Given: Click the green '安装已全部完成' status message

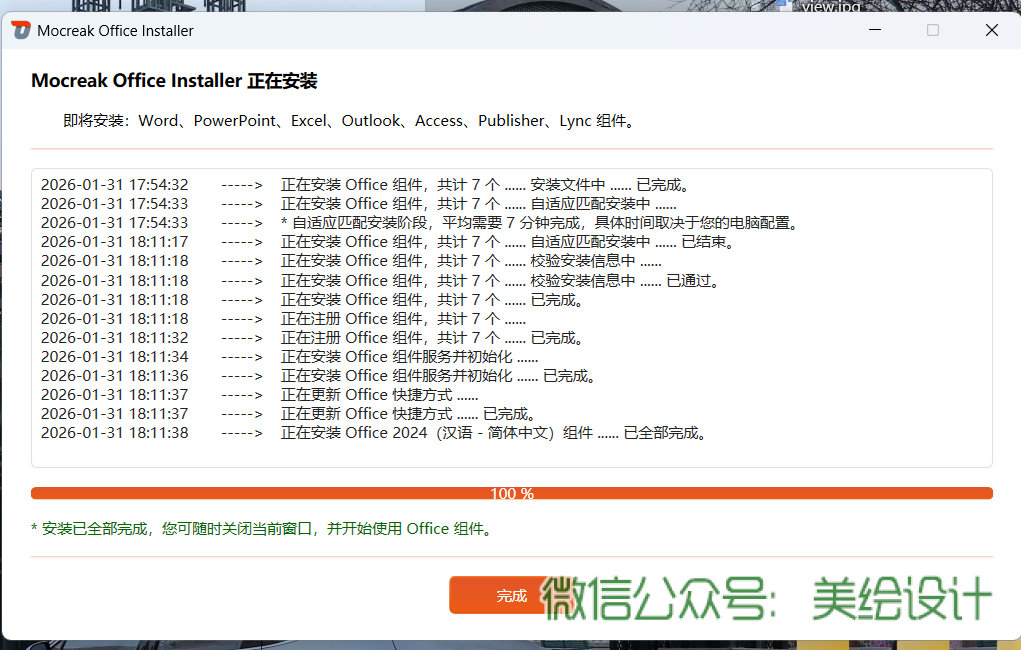Looking at the screenshot, I should (x=262, y=528).
